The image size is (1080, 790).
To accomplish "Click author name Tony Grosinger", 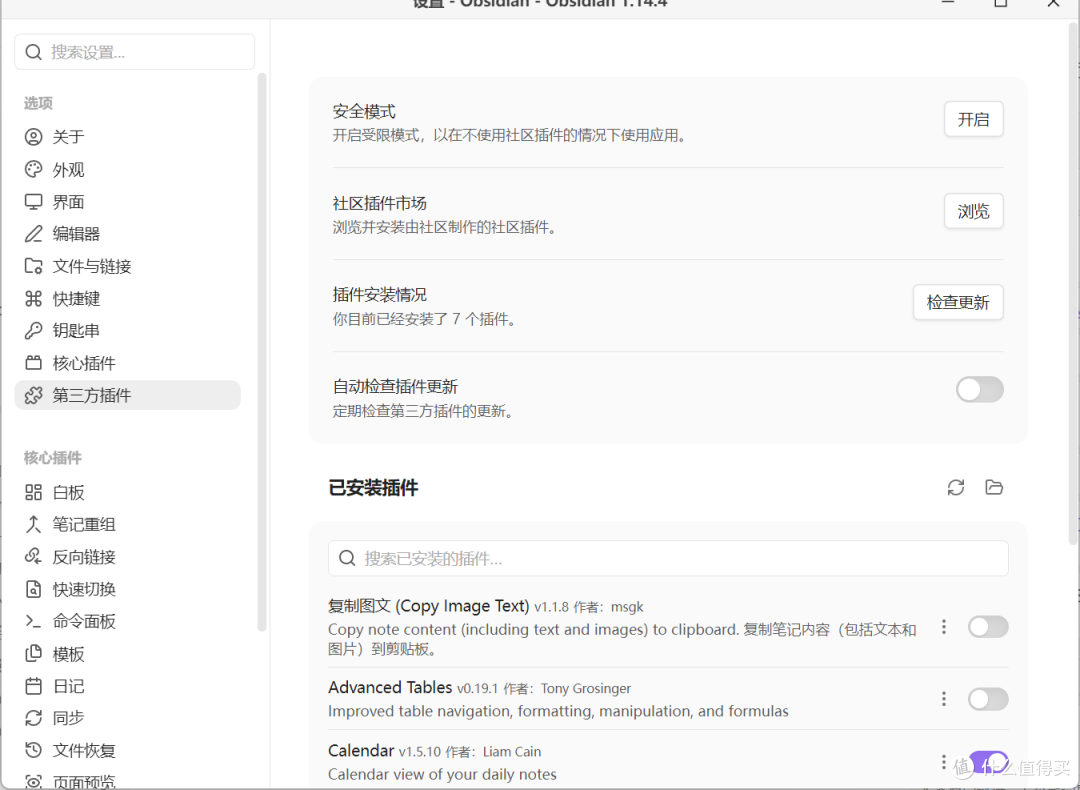I will click(585, 689).
